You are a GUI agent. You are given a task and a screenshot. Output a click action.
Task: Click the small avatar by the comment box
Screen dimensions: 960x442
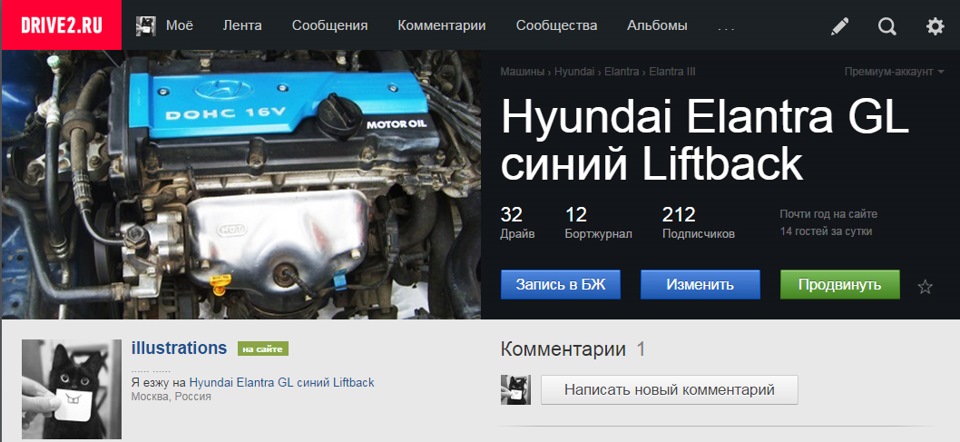(516, 390)
